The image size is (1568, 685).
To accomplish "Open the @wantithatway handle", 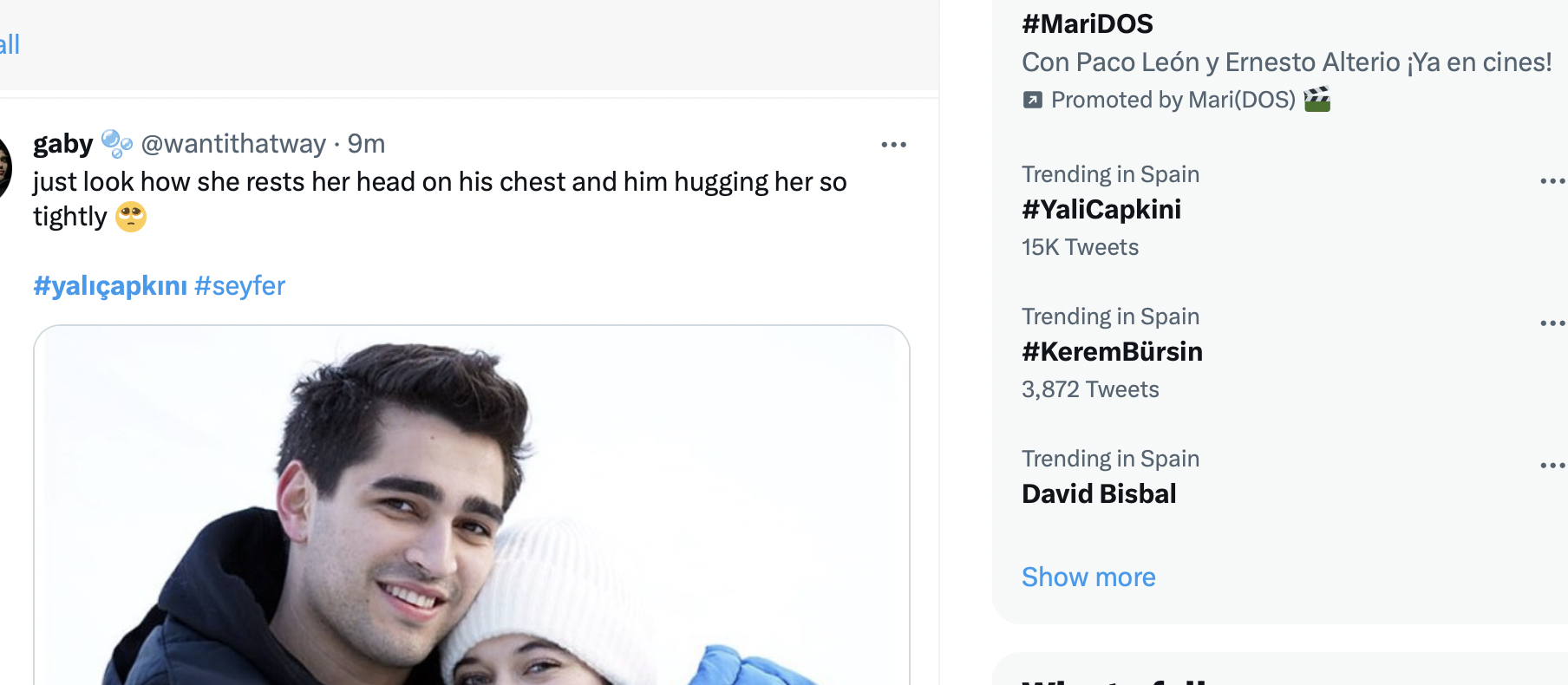I will [x=233, y=143].
